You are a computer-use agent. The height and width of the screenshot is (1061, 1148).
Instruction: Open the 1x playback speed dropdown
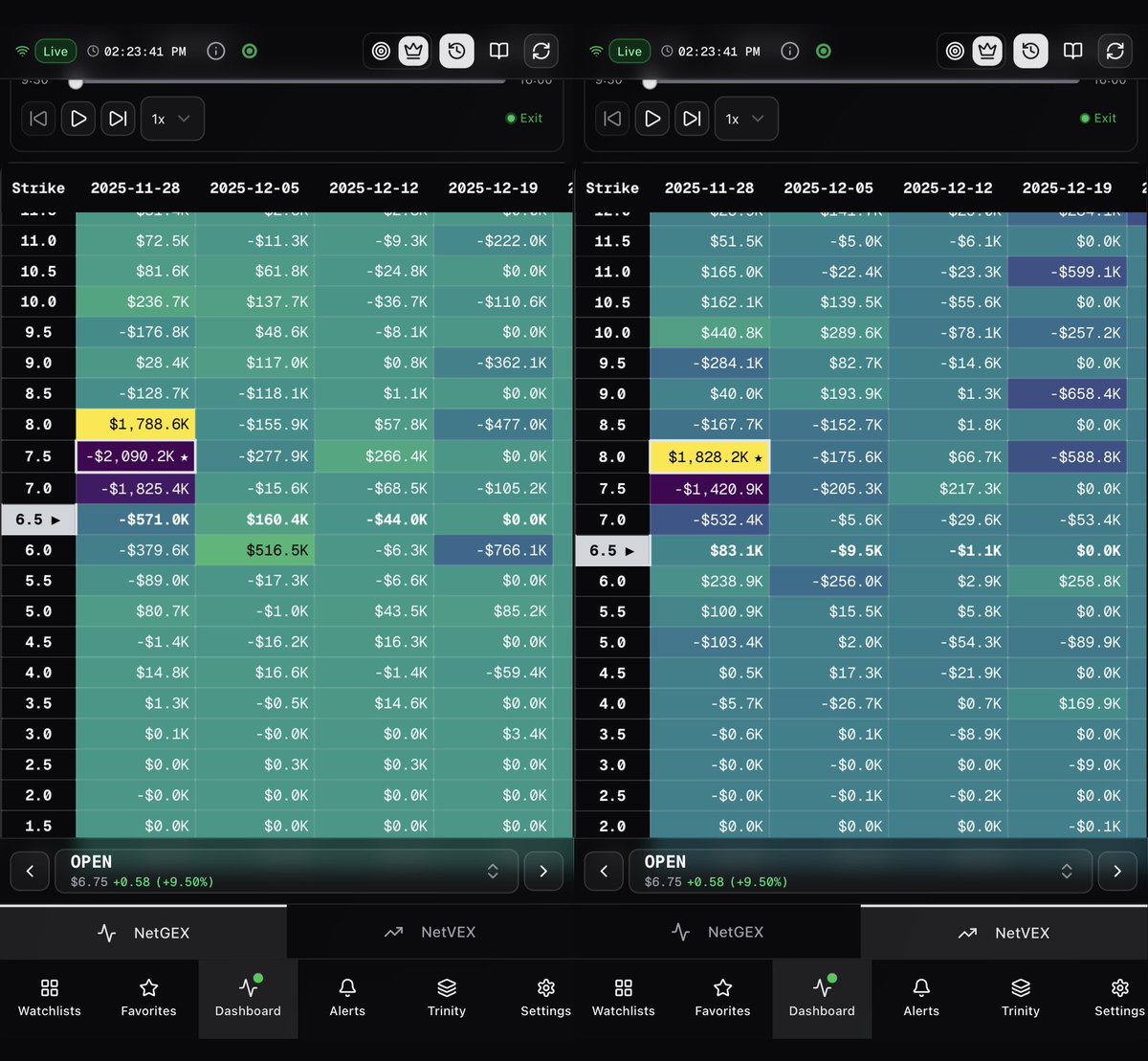[x=172, y=118]
